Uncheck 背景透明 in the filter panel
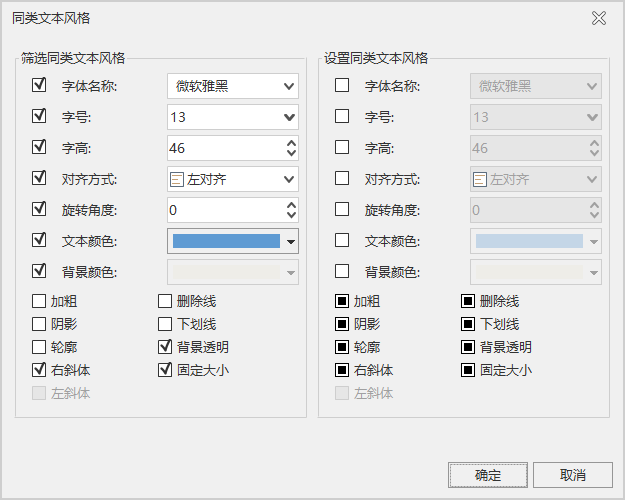625x500 pixels. (166, 347)
